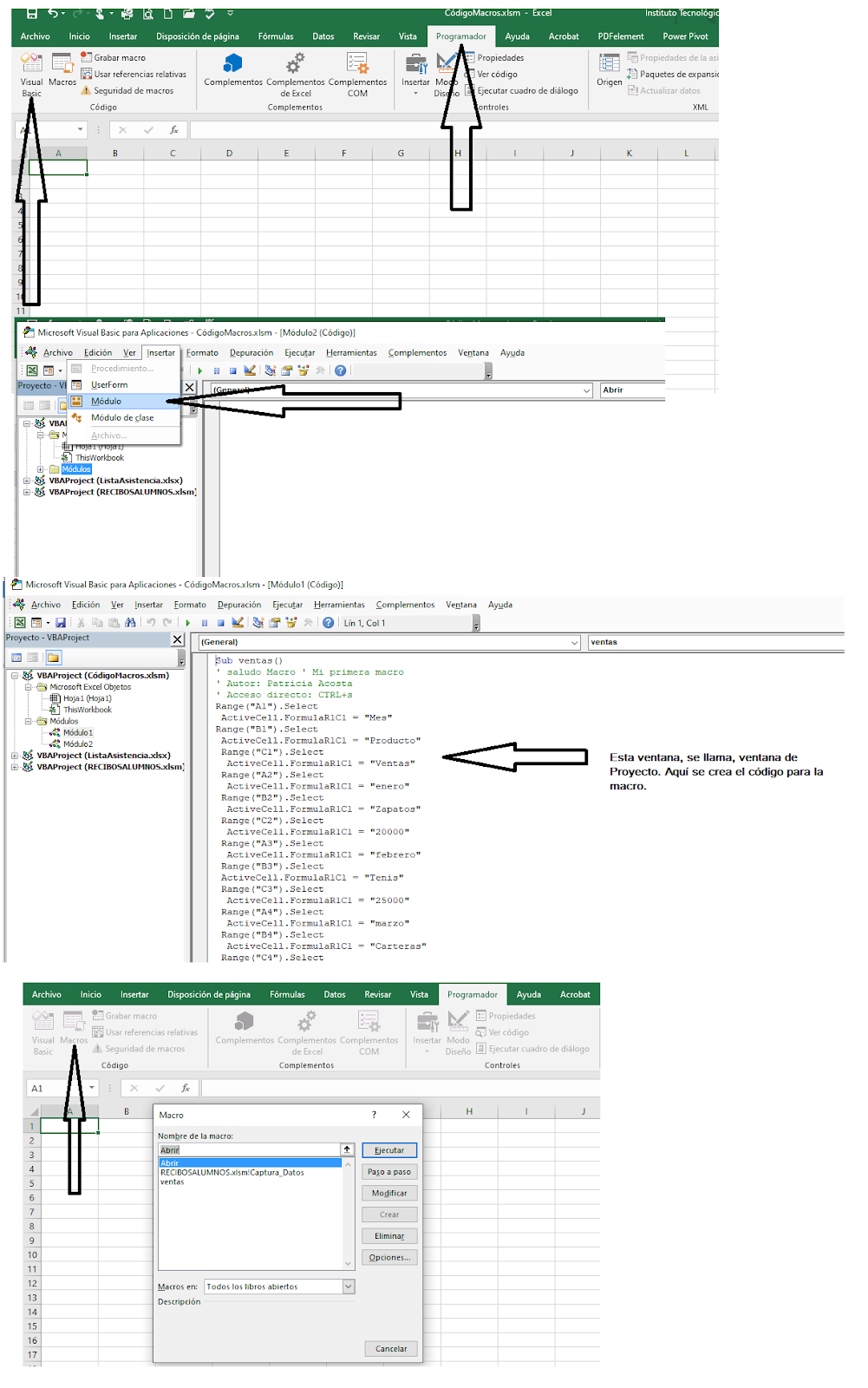Open Complementos de Excel in the active CódigoMacros.xlsm ribbon
868x1388 pixels.
tap(296, 75)
